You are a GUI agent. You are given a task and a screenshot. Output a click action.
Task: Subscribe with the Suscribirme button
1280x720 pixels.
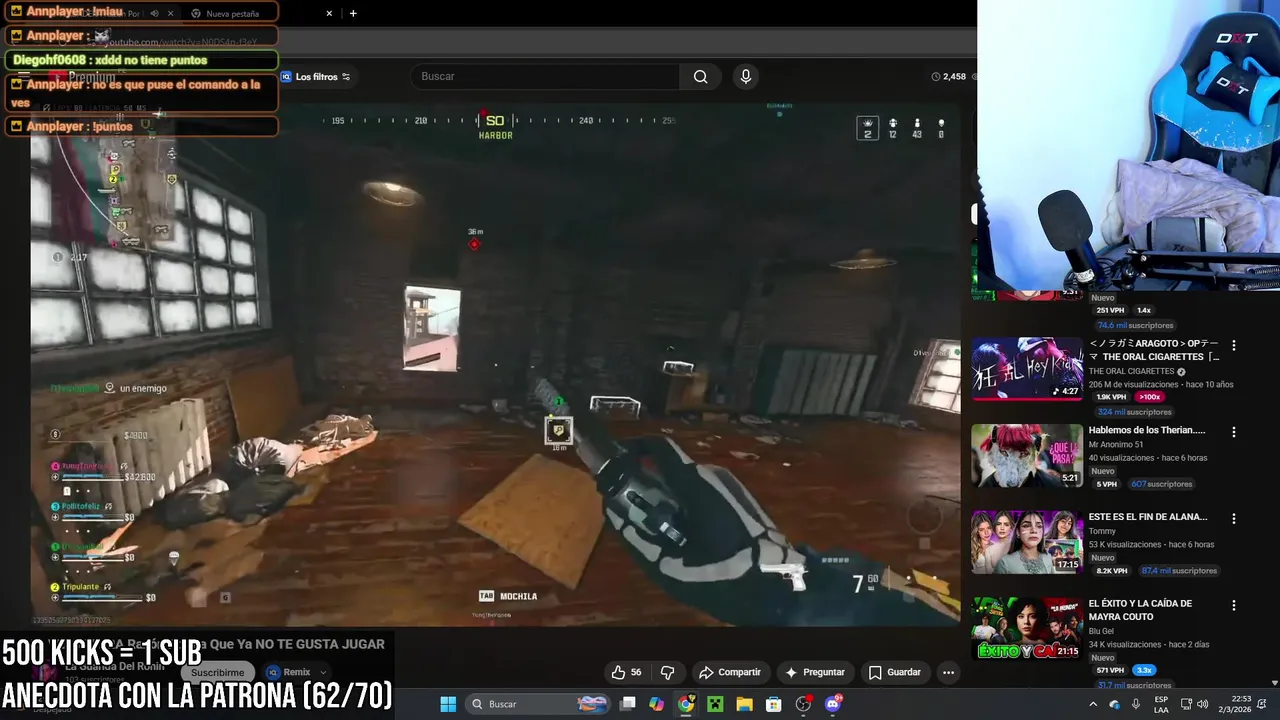(218, 672)
